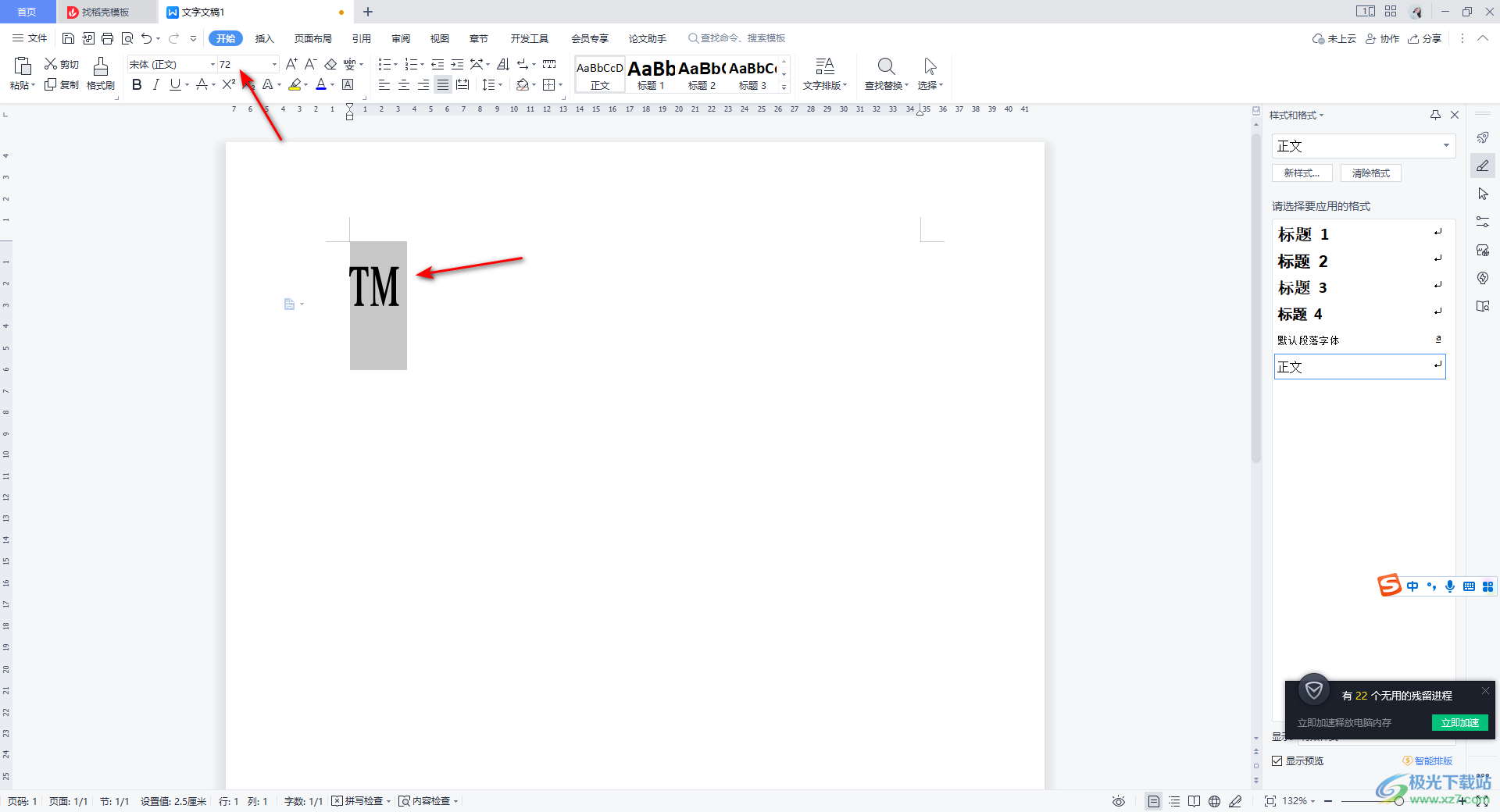Click the shading paint bucket icon
Image resolution: width=1500 pixels, height=812 pixels.
click(x=523, y=84)
